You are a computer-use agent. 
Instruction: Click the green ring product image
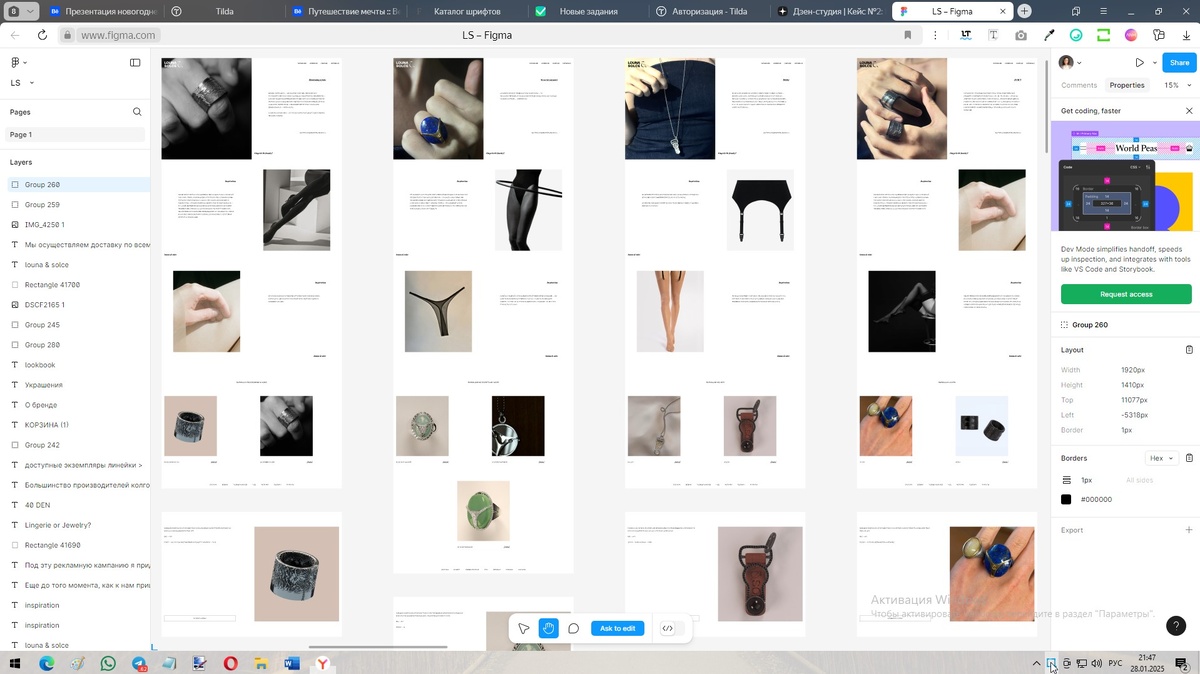(x=483, y=511)
